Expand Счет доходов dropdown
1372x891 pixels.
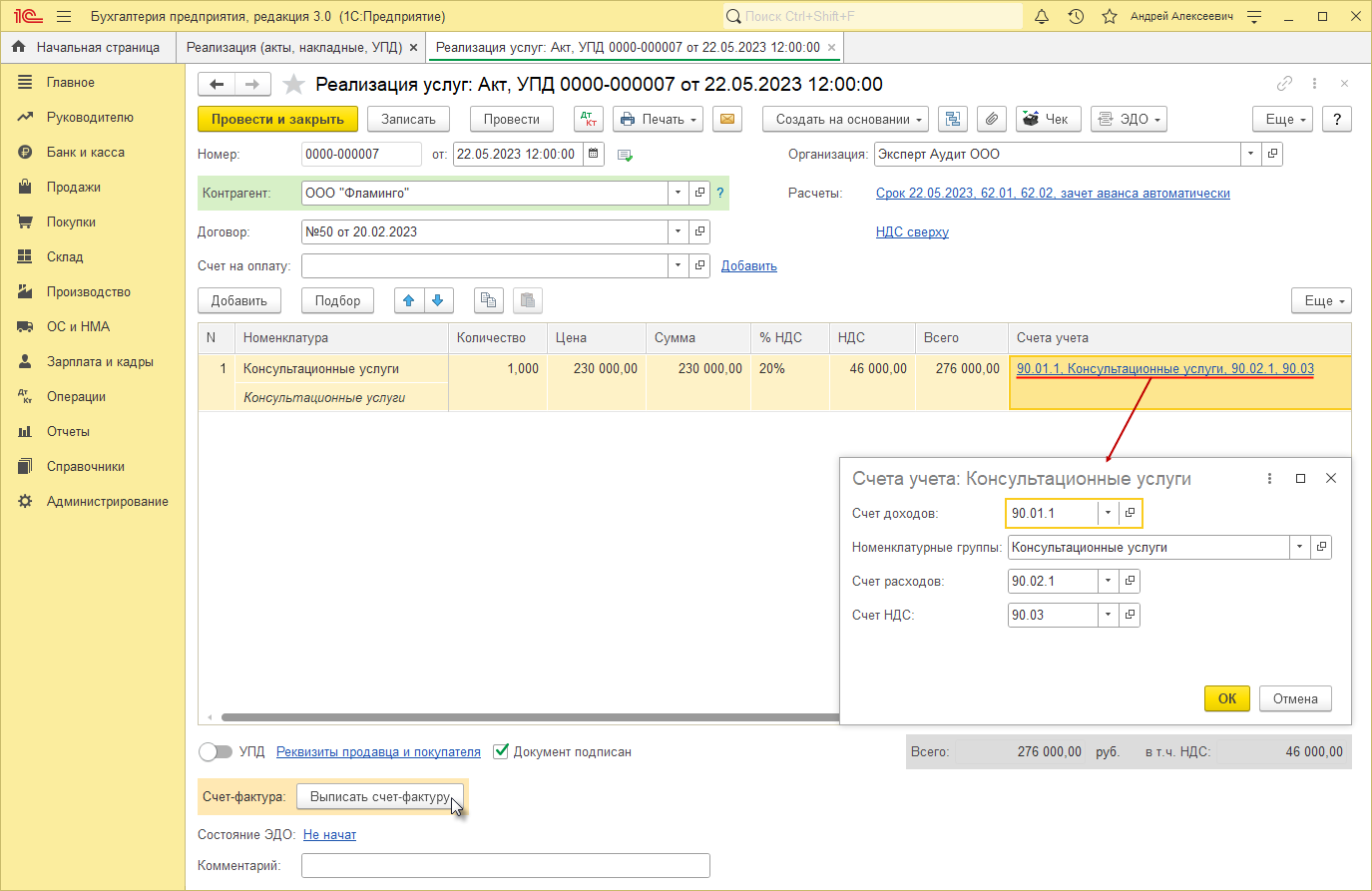pyautogui.click(x=1108, y=513)
